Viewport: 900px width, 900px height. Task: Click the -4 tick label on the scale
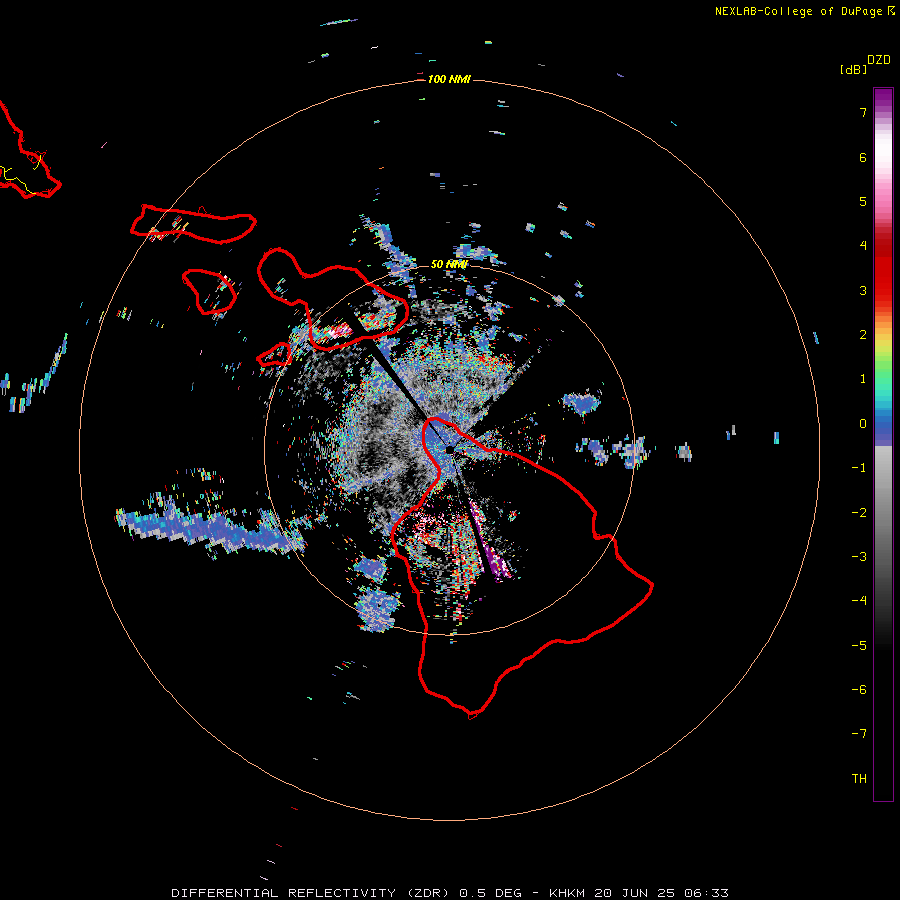coord(859,601)
